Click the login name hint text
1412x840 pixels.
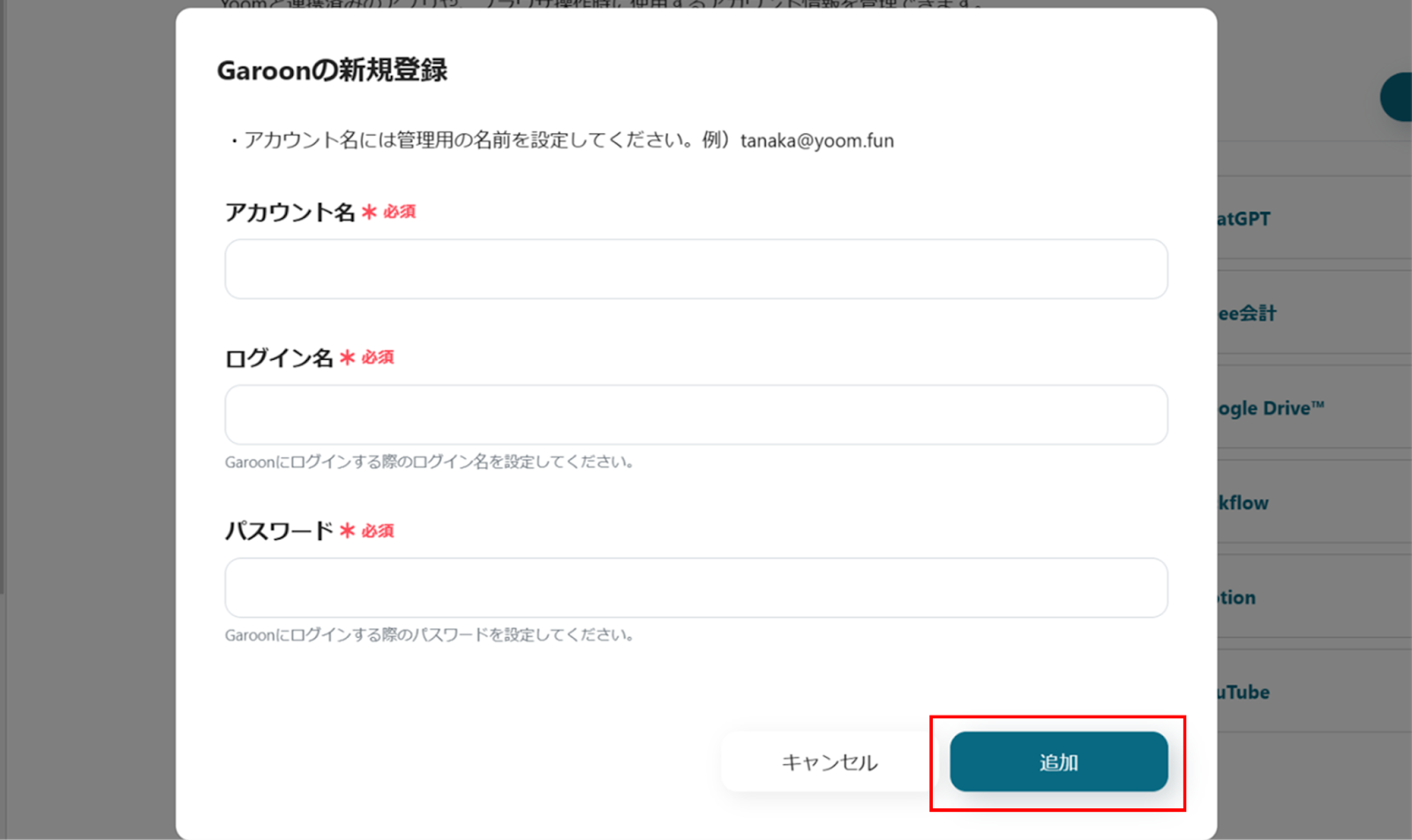pos(430,461)
